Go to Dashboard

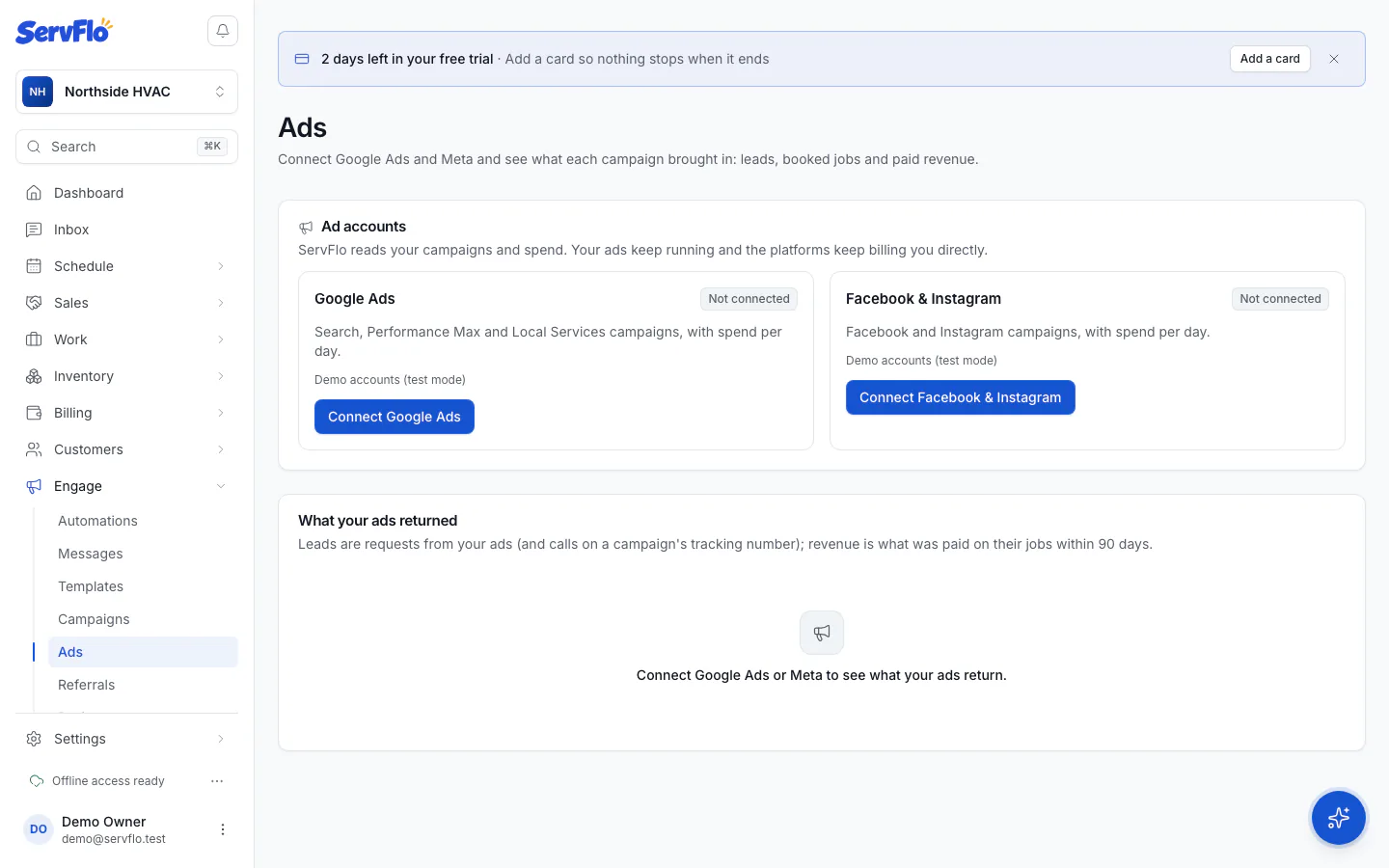tap(126, 193)
